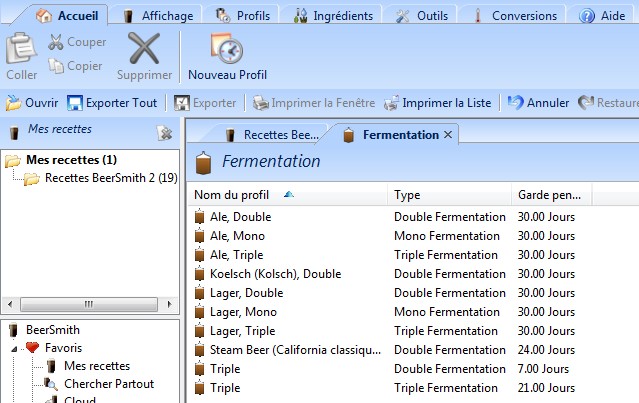Click the Coller clipboard icon
Screen dimensions: 639x403
[x=21, y=48]
